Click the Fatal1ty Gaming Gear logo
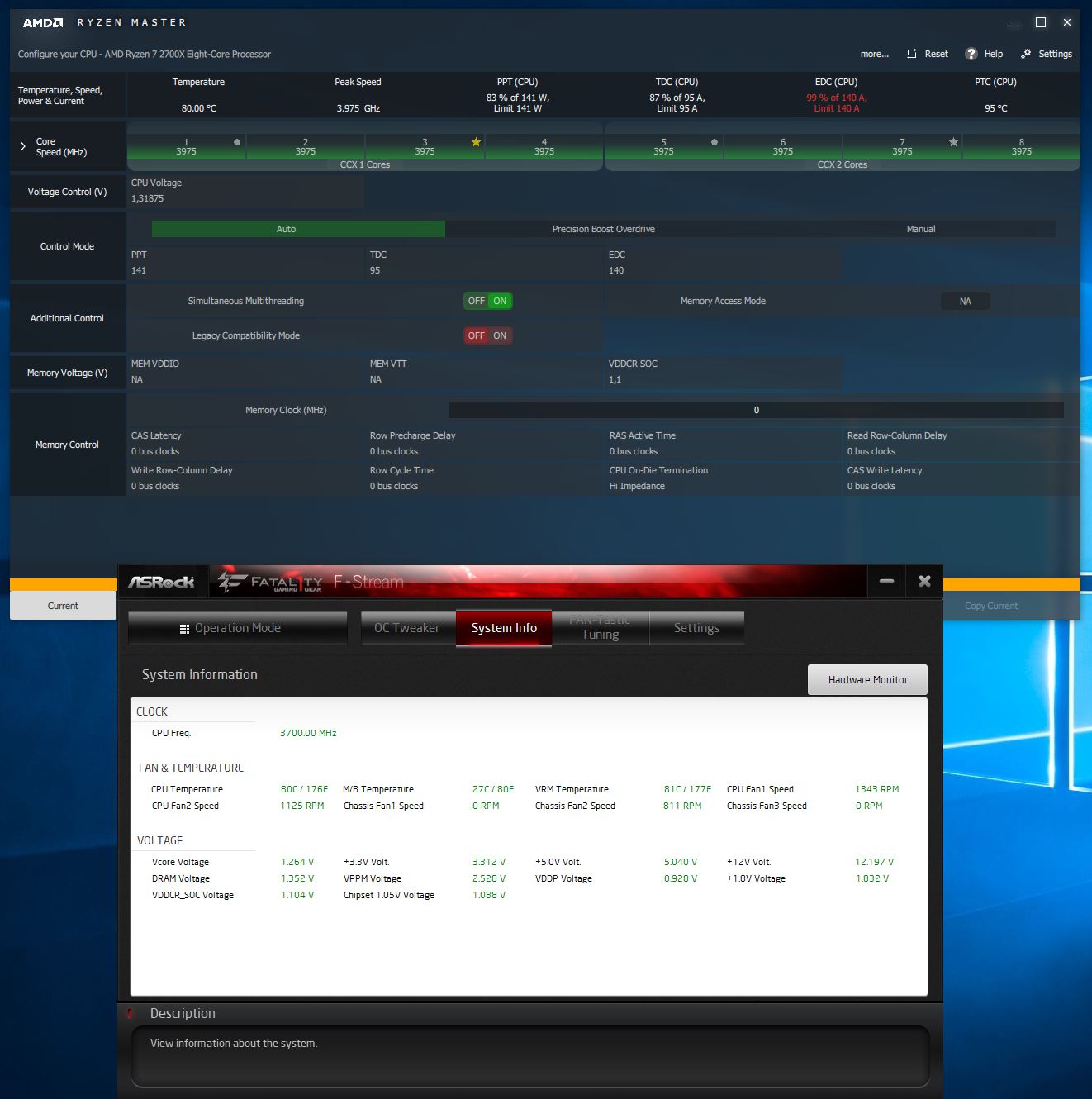This screenshot has height=1099, width=1092. pos(271,582)
